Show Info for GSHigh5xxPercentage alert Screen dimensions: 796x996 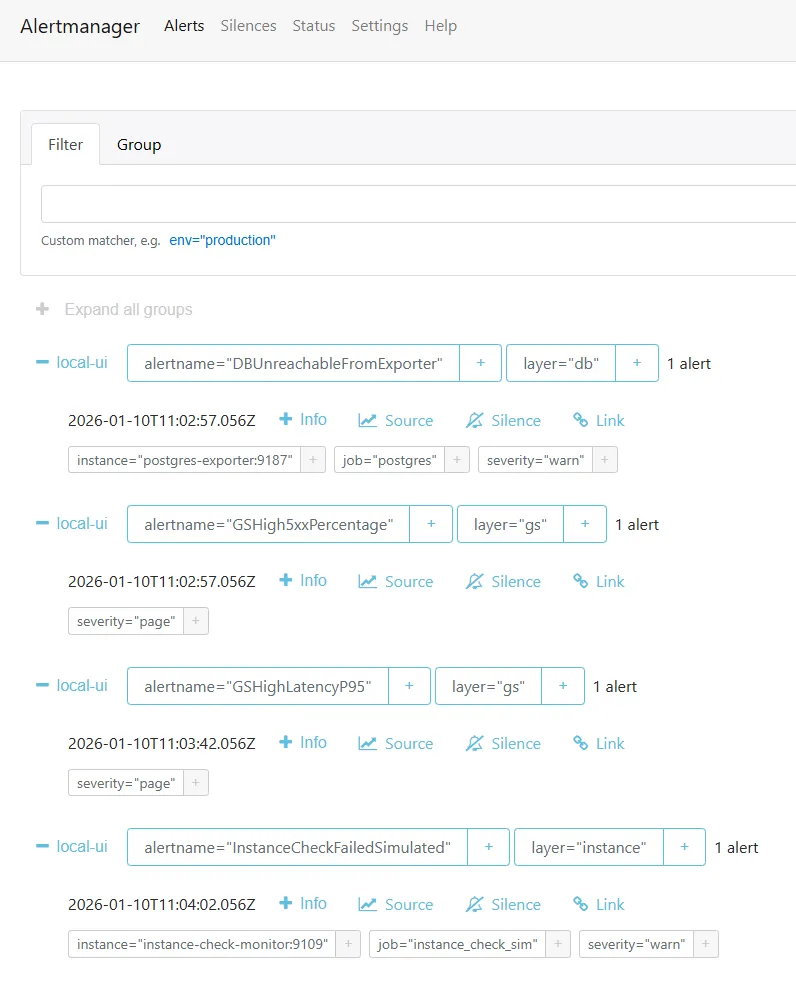click(303, 581)
